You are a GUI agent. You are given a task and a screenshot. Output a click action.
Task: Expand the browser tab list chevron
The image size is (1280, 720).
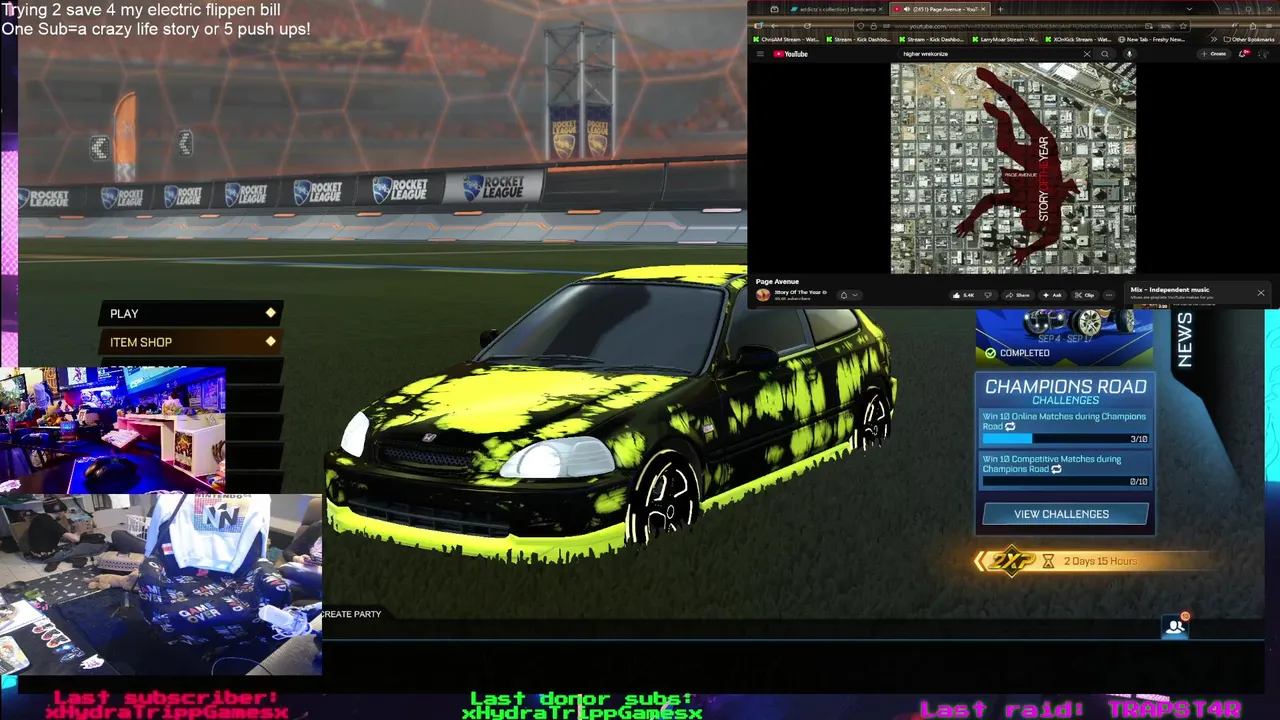pos(1189,9)
